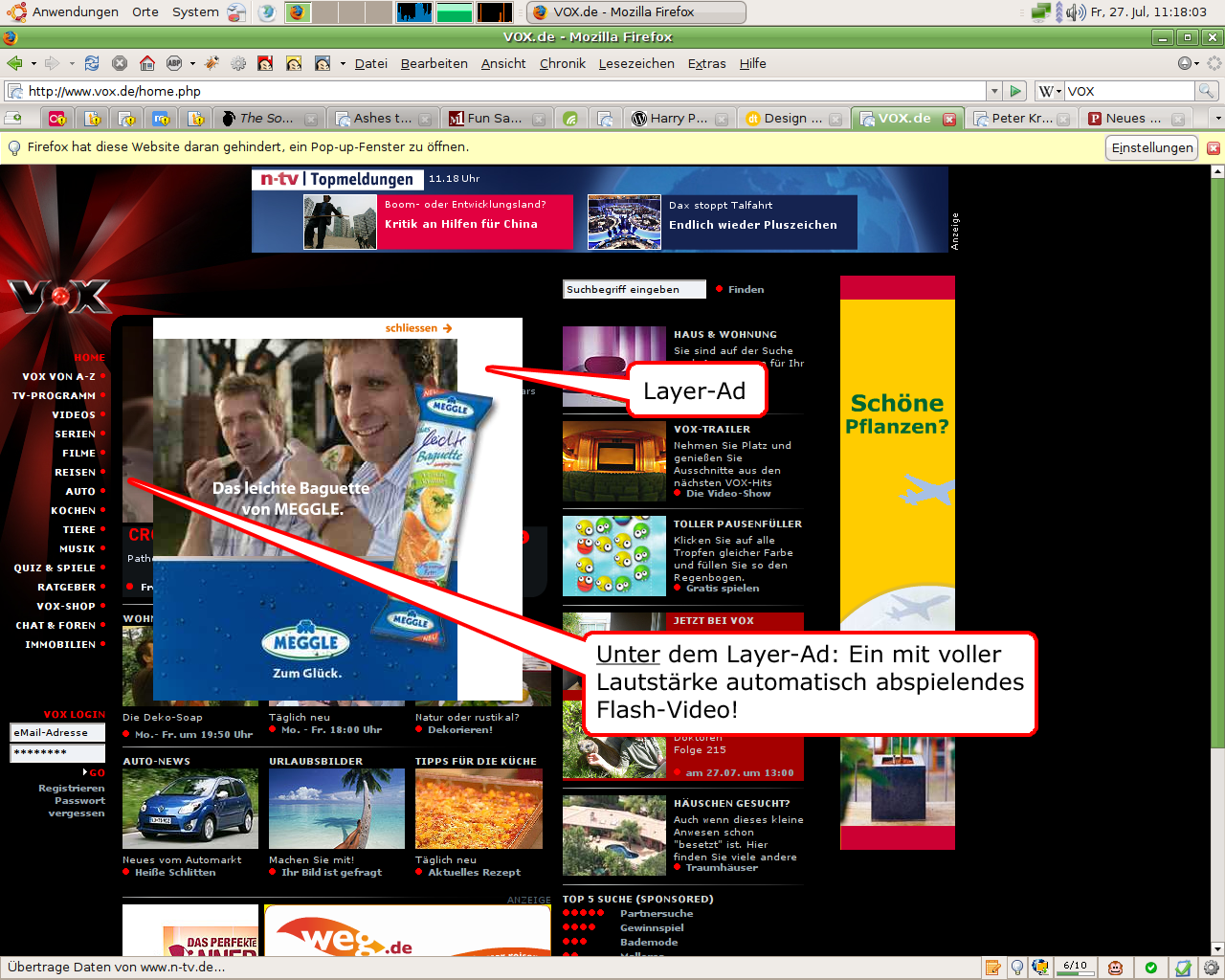Image resolution: width=1225 pixels, height=980 pixels.
Task: Click the gear icon in the status bar
Action: pyautogui.click(x=1211, y=968)
